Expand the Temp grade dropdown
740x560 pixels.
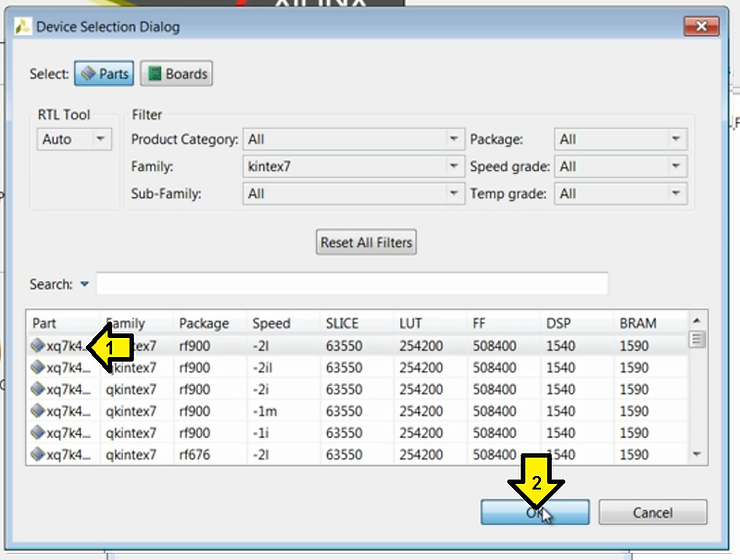pos(620,193)
